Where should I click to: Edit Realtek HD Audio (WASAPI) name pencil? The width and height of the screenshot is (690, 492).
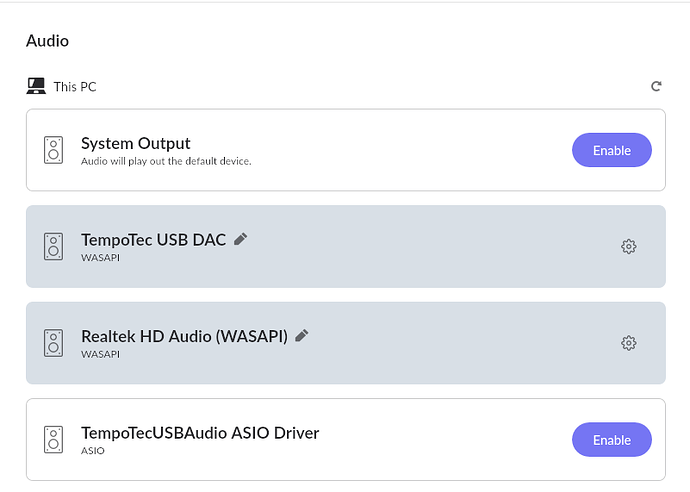[301, 335]
